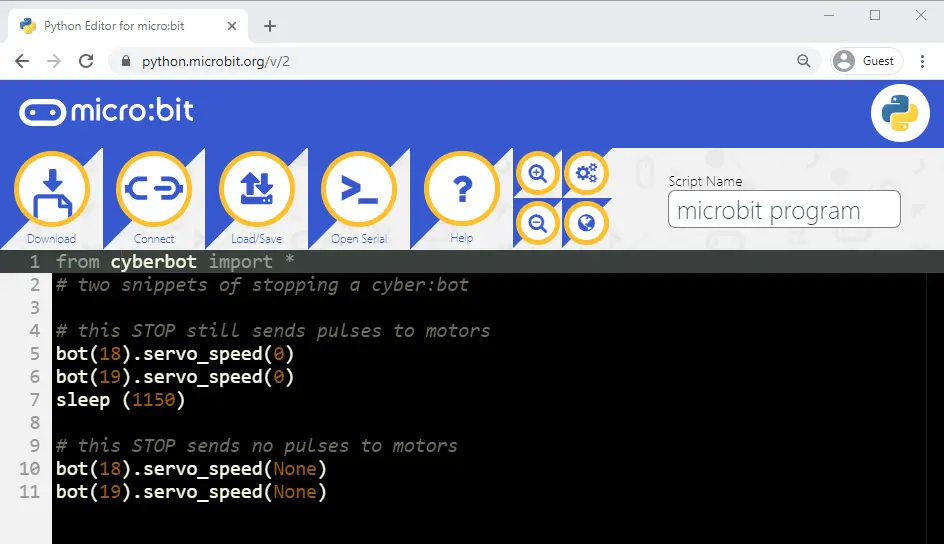
Task: Open Serial console
Action: 359,191
